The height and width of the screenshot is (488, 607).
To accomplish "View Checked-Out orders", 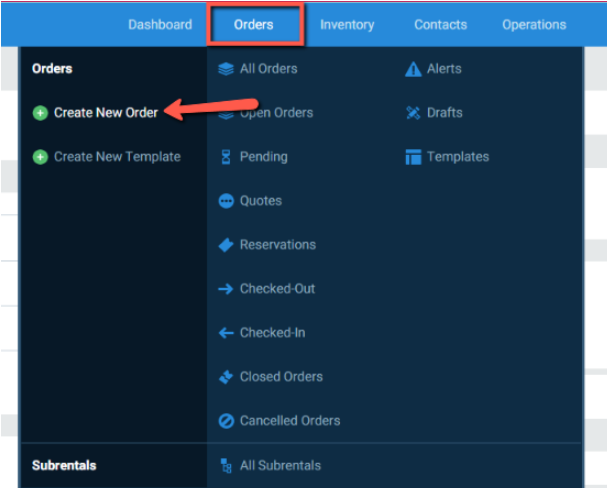I will [278, 289].
